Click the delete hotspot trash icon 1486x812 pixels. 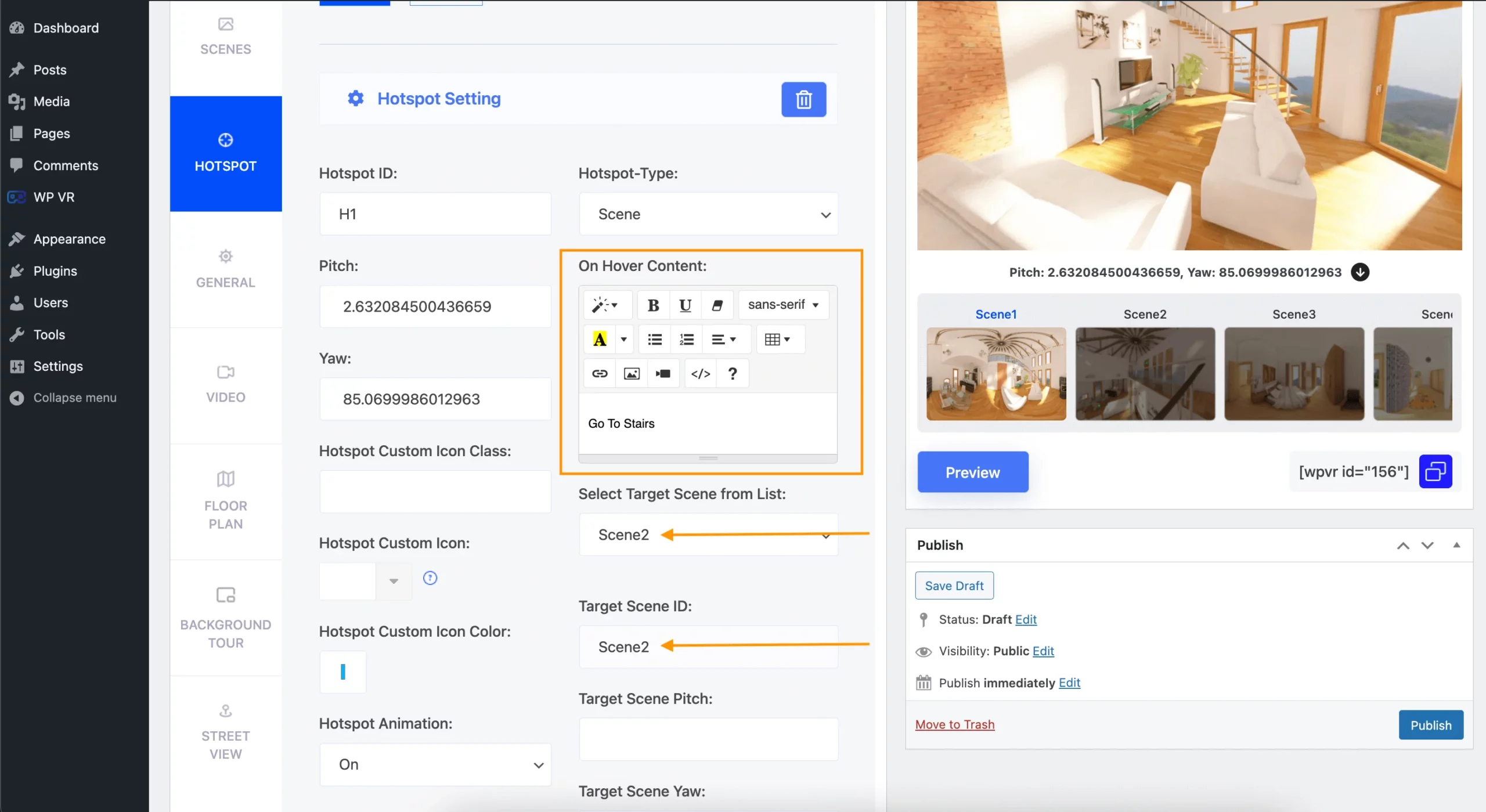[803, 99]
